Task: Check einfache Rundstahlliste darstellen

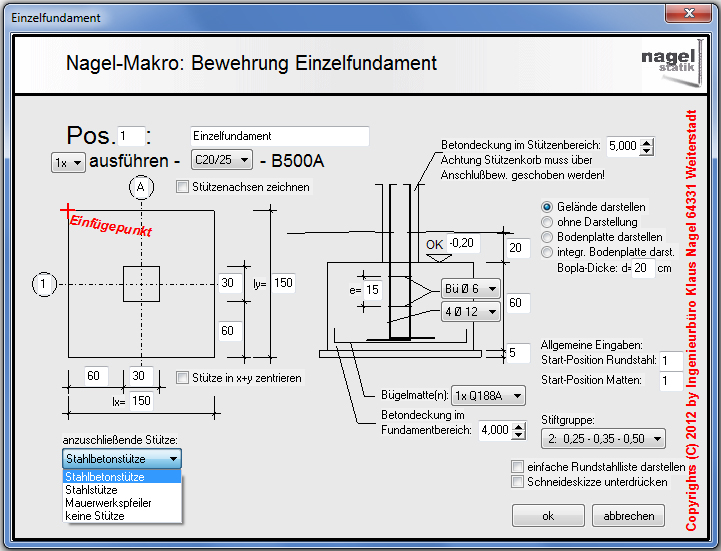Action: tap(517, 467)
